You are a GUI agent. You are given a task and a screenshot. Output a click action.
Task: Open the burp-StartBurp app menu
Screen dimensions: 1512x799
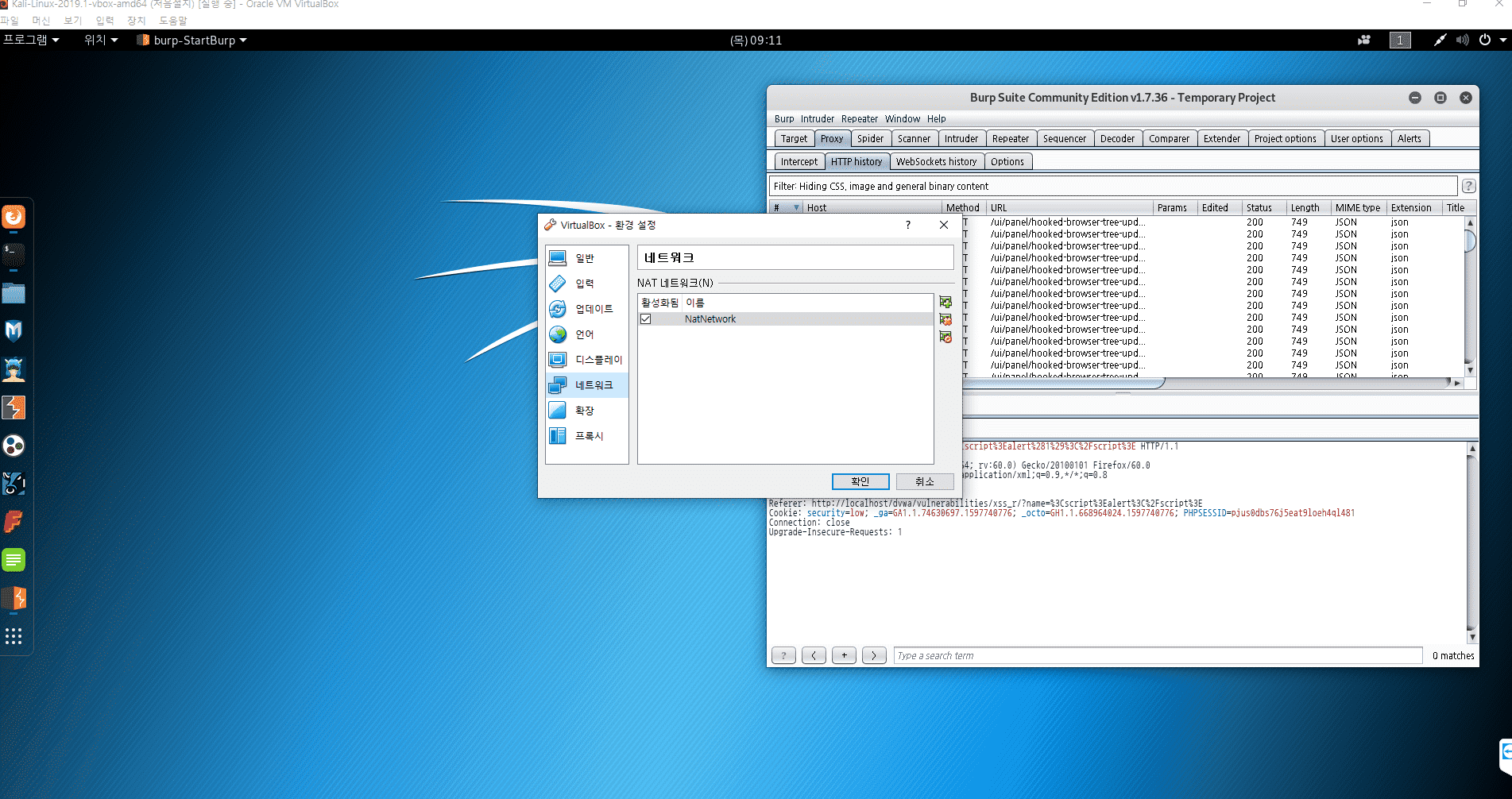coord(191,40)
